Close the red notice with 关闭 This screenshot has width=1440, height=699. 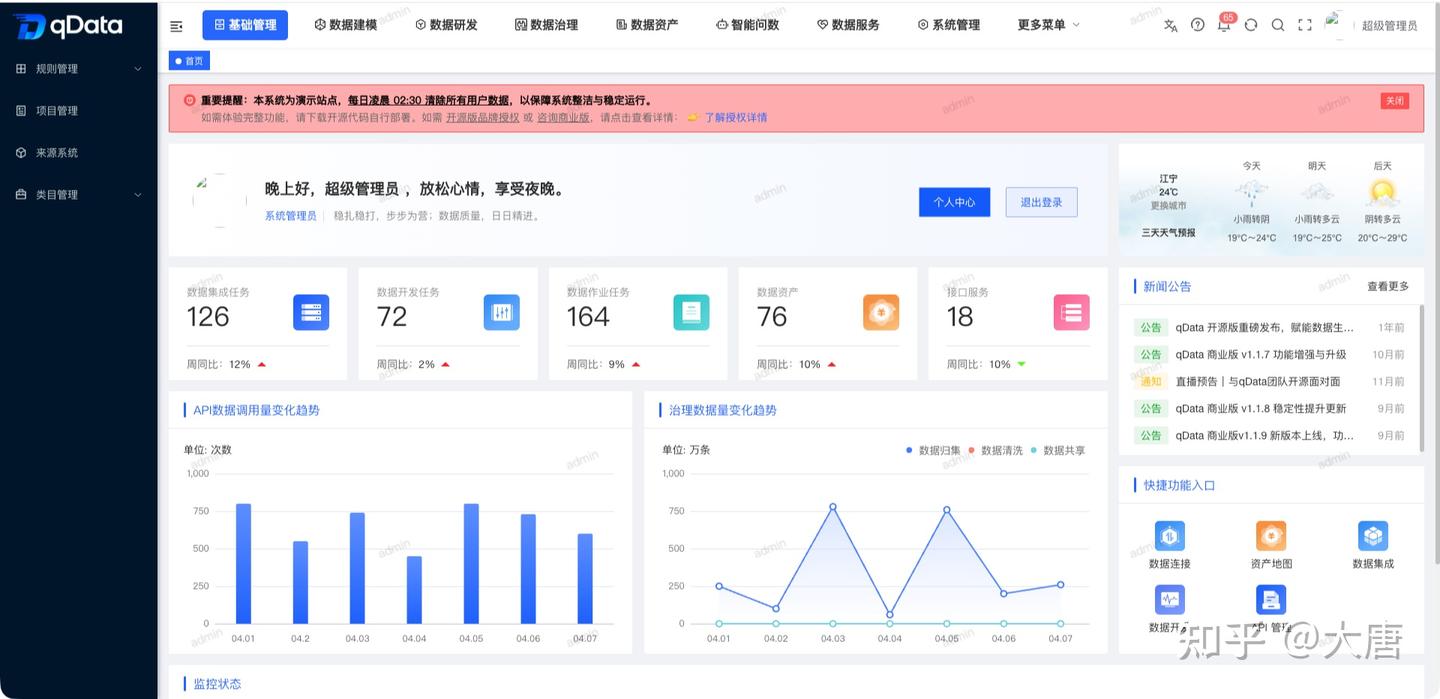pyautogui.click(x=1395, y=100)
